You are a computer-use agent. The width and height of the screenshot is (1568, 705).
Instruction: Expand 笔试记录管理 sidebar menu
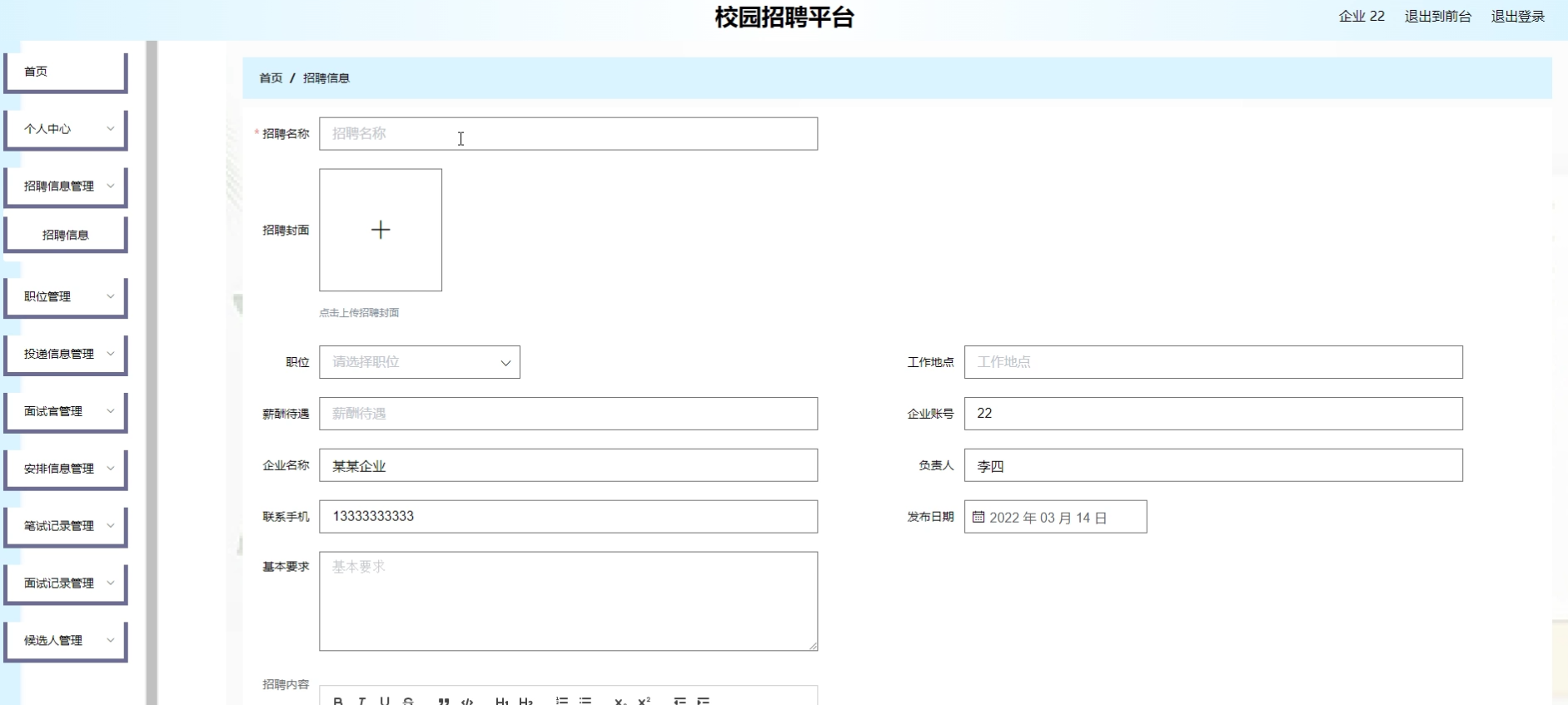point(66,527)
